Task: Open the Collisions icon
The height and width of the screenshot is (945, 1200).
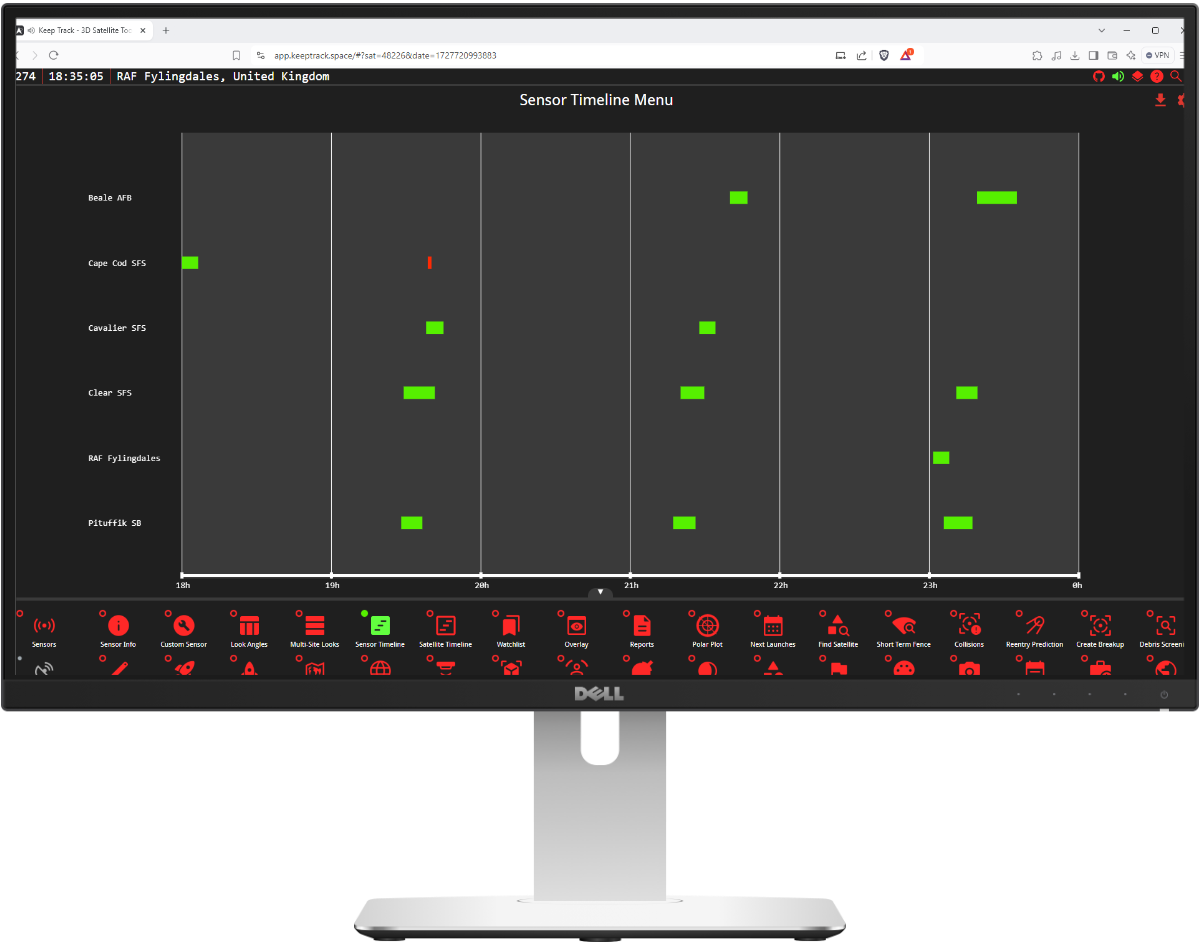Action: point(969,627)
